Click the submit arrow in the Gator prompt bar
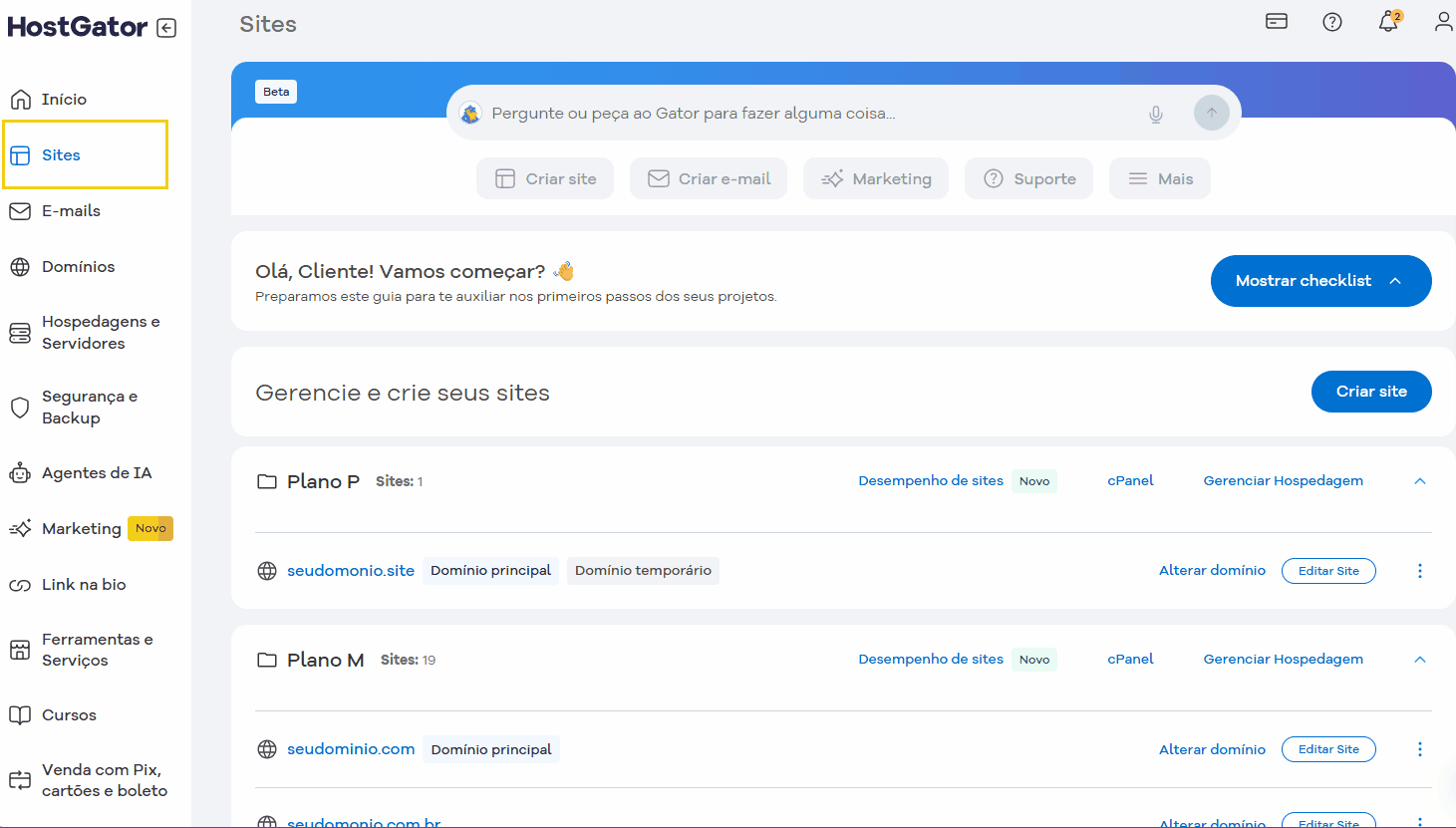 (1211, 113)
